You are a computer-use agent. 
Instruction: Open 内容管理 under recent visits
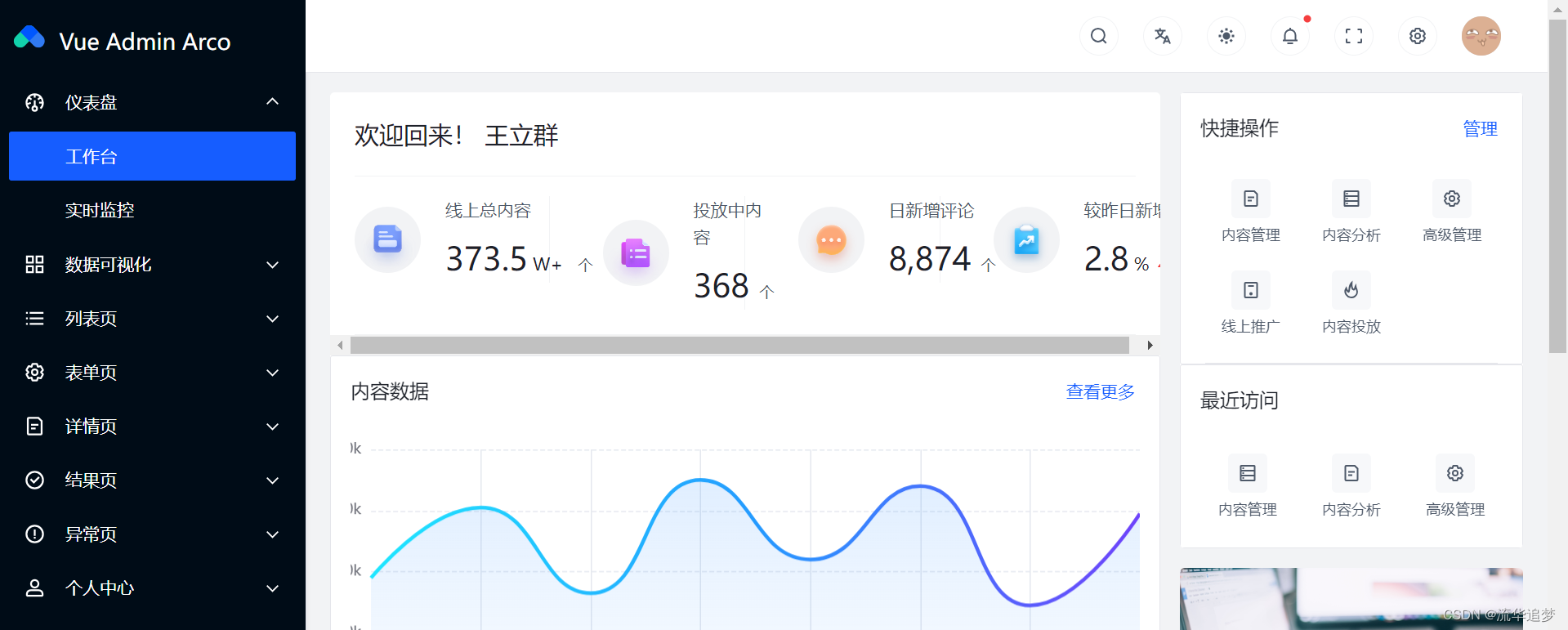[1248, 487]
